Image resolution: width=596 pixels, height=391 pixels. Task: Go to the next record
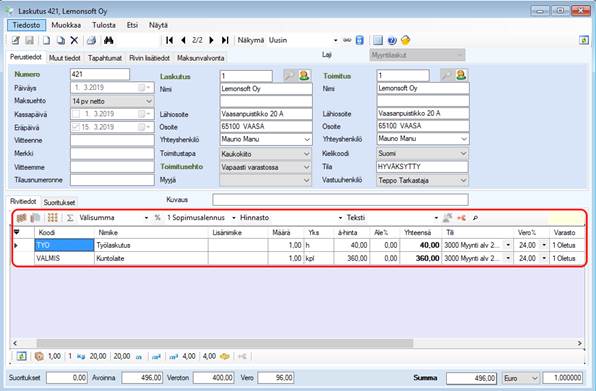click(x=211, y=40)
